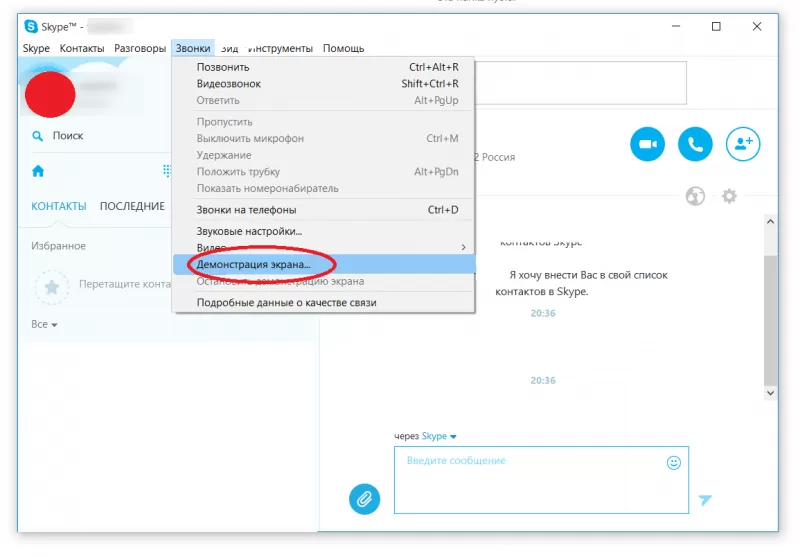Click Остановить демонстрацию экрана entry
Screen dimensions: 800x557
pos(323,281)
